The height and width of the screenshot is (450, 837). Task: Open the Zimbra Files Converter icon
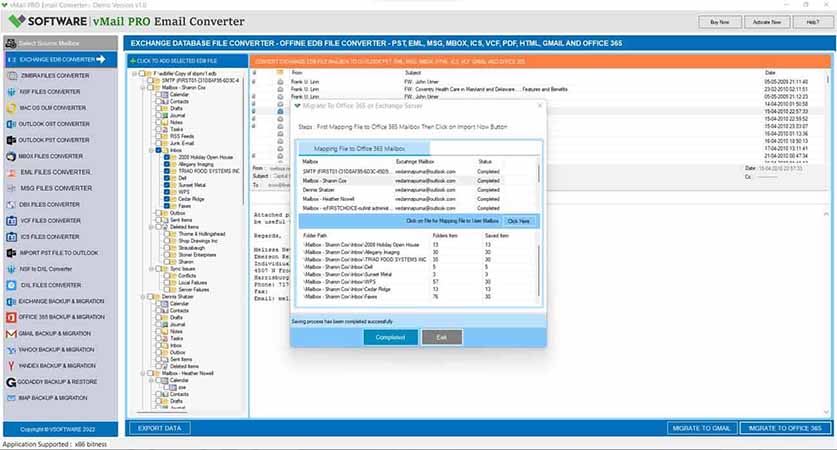[11, 76]
